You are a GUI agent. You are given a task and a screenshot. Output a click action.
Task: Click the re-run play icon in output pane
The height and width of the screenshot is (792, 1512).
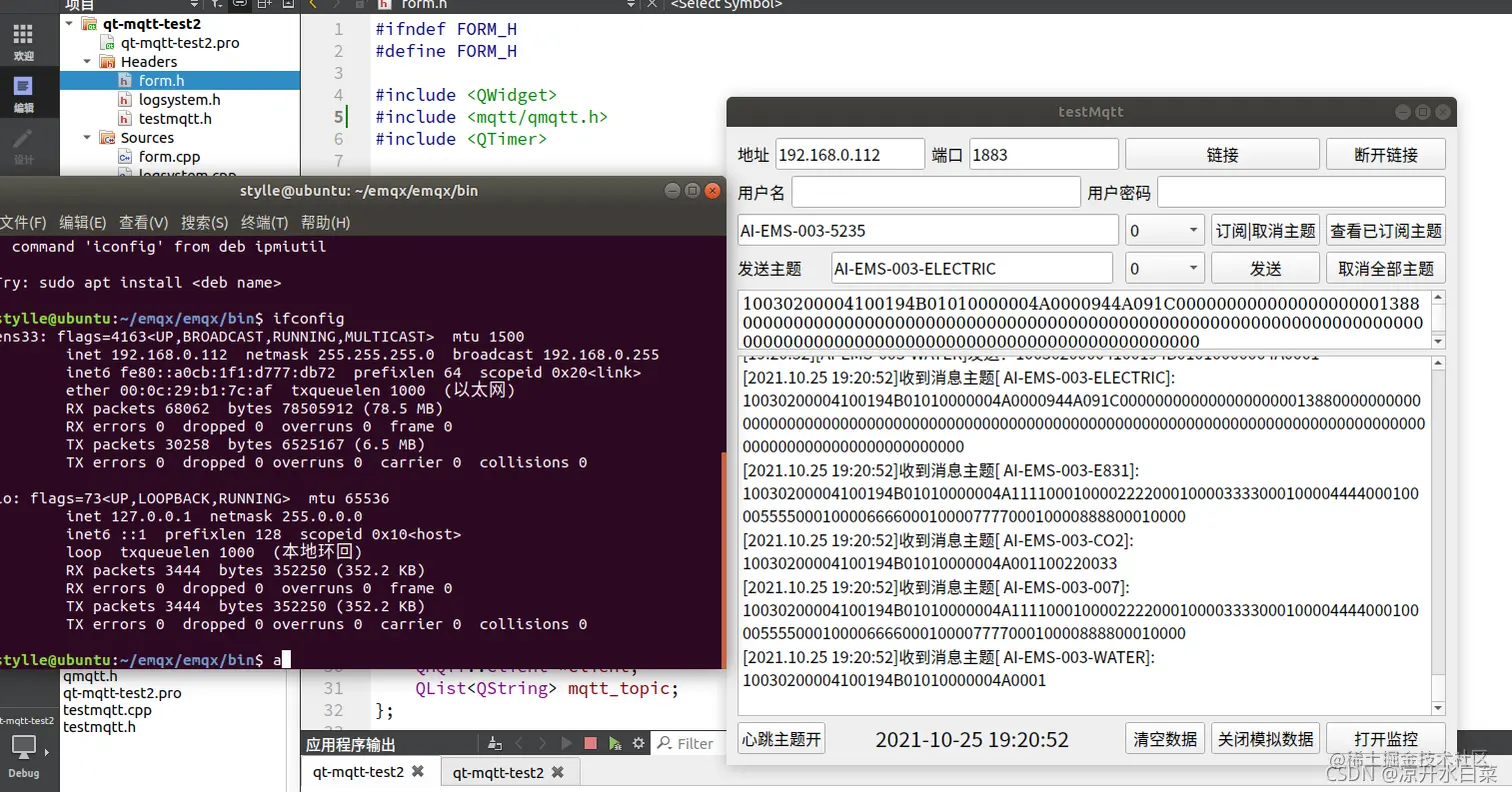[x=567, y=743]
